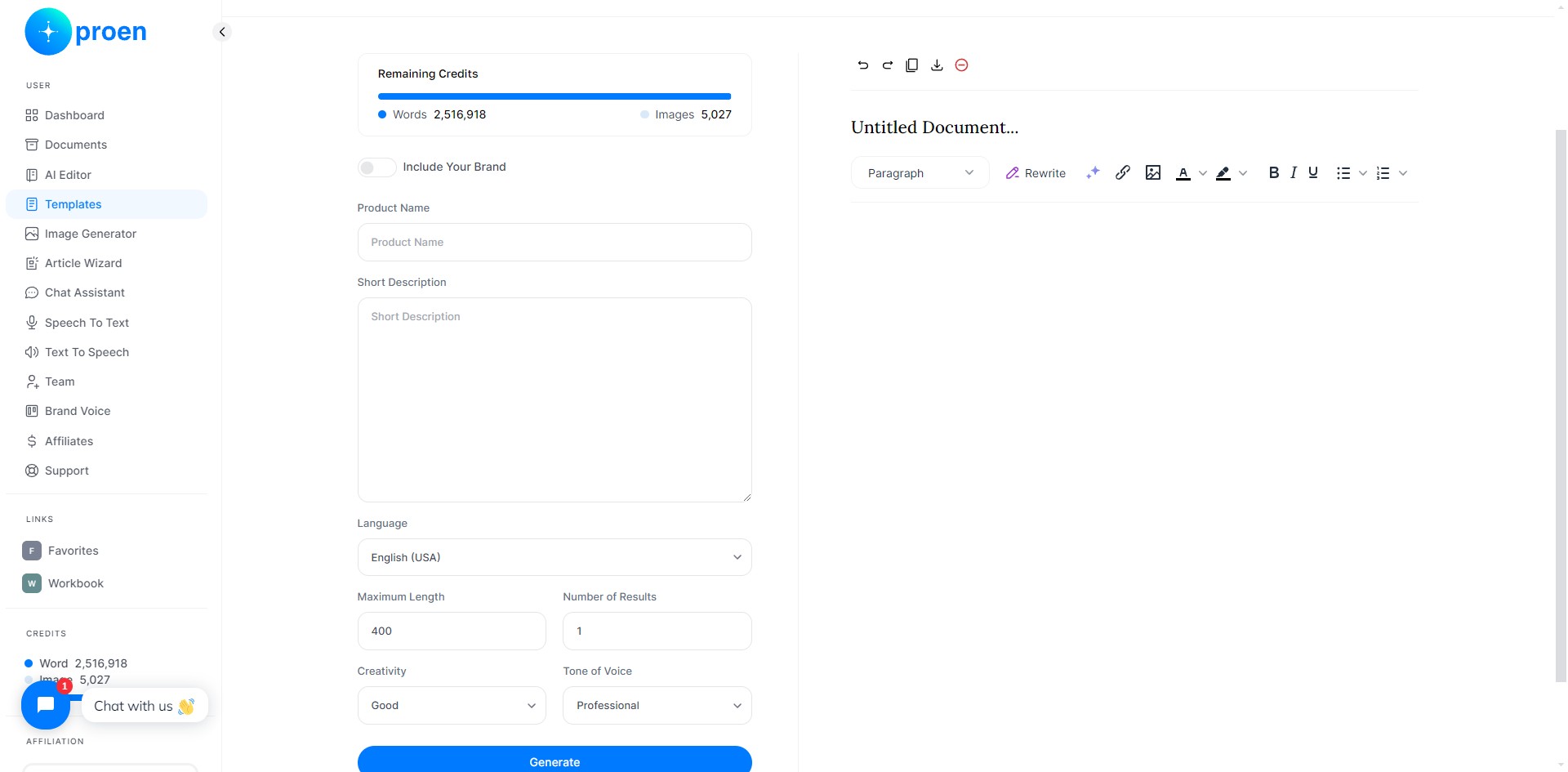Click the Remaining Credits progress bar

point(555,96)
